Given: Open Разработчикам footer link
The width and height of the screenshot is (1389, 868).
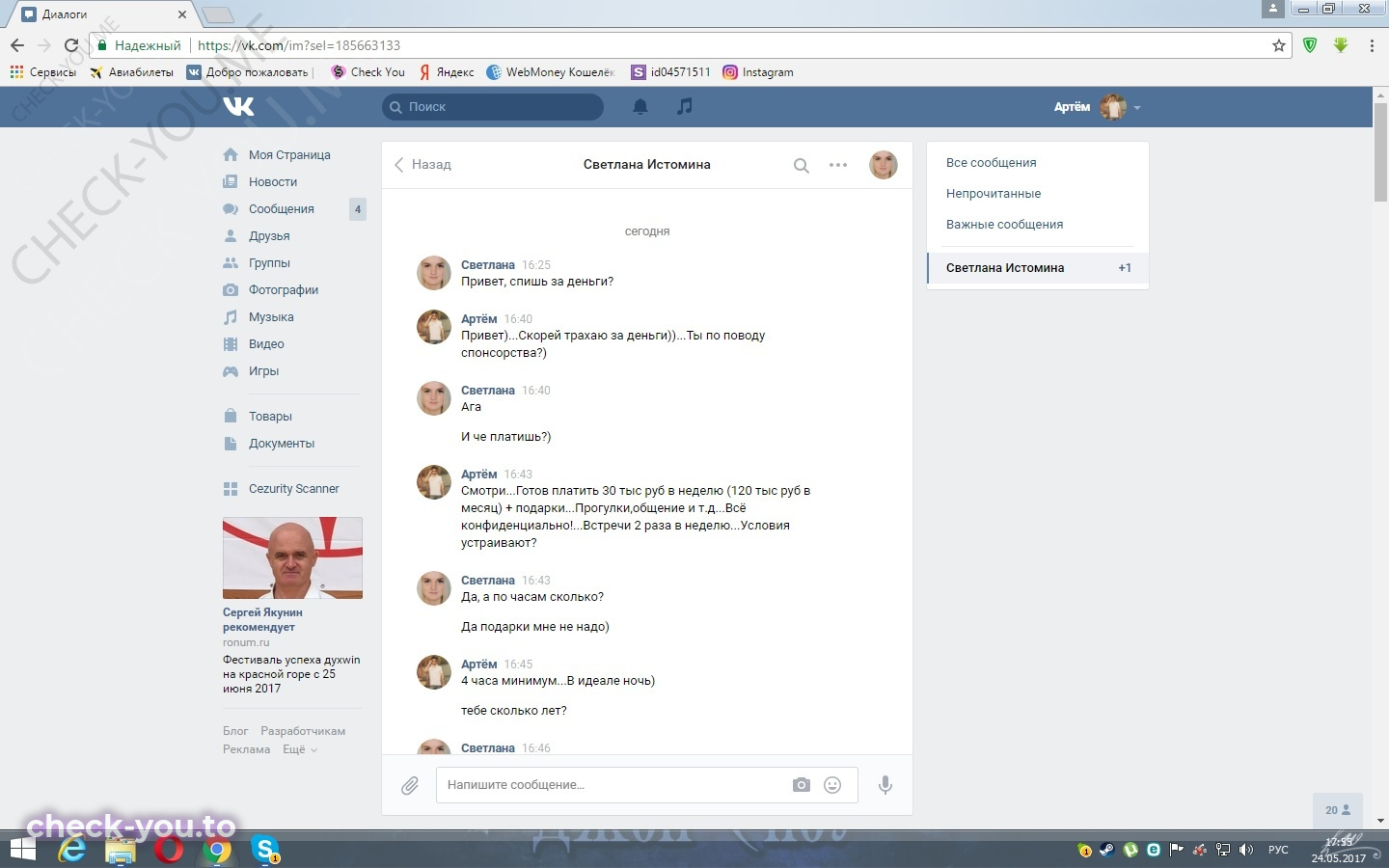Looking at the screenshot, I should click(303, 731).
